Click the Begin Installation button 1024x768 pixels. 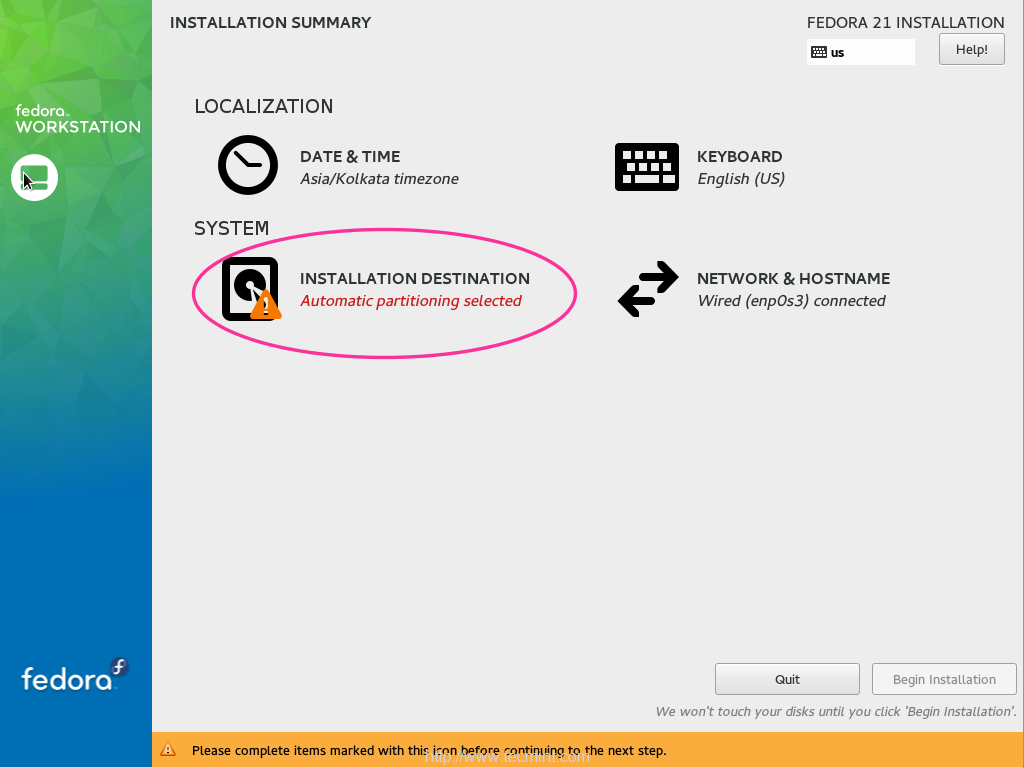coord(944,679)
